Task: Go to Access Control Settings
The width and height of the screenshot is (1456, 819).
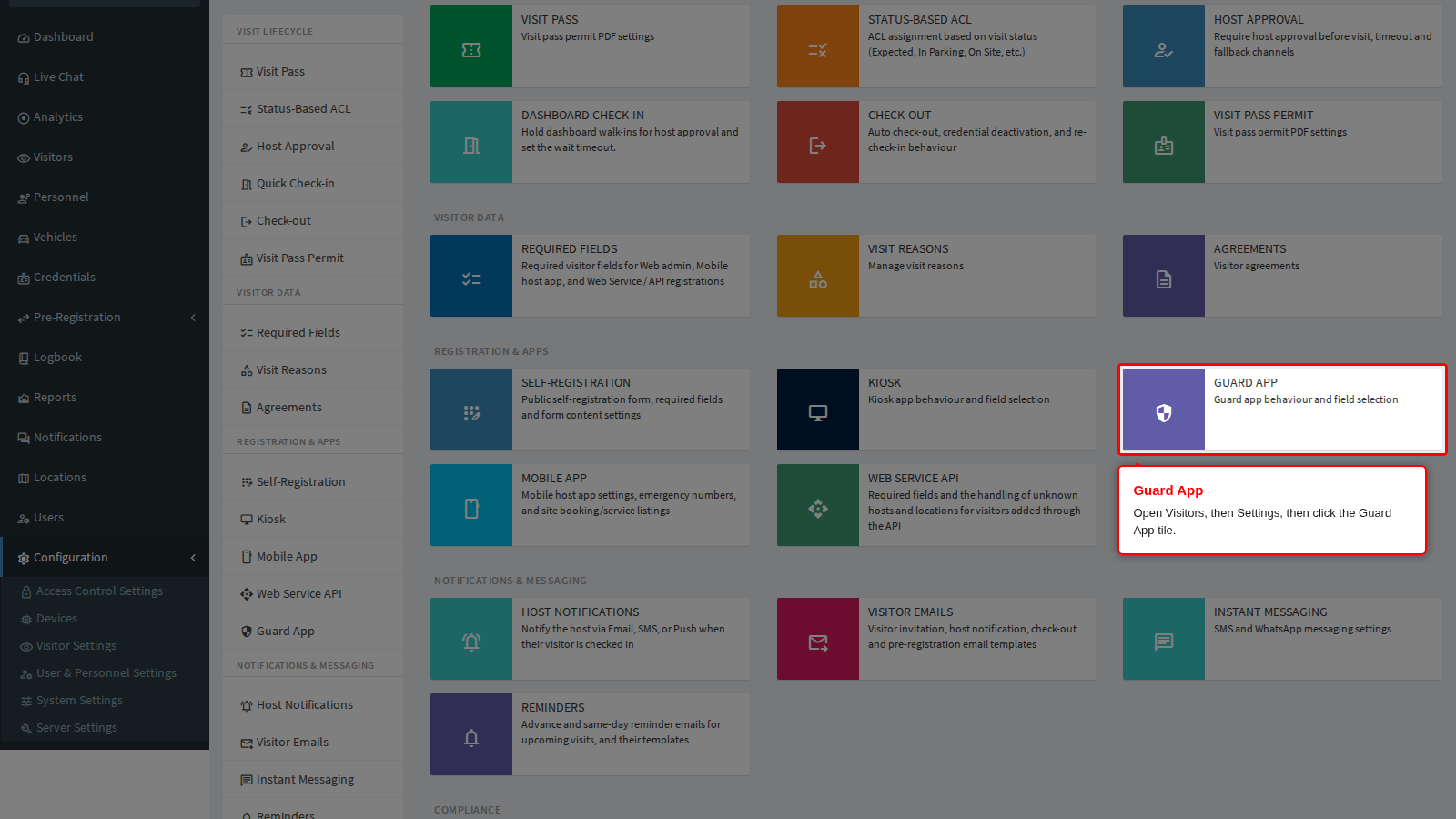Action: click(x=105, y=591)
